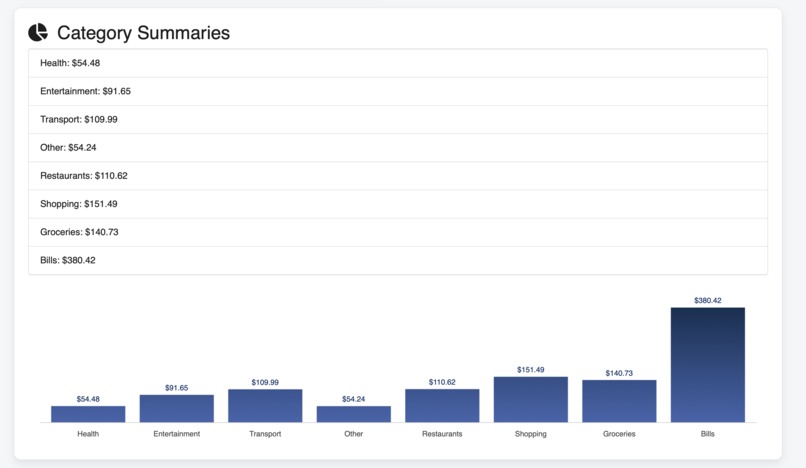Select the Health: $54.48 list row

398,63
